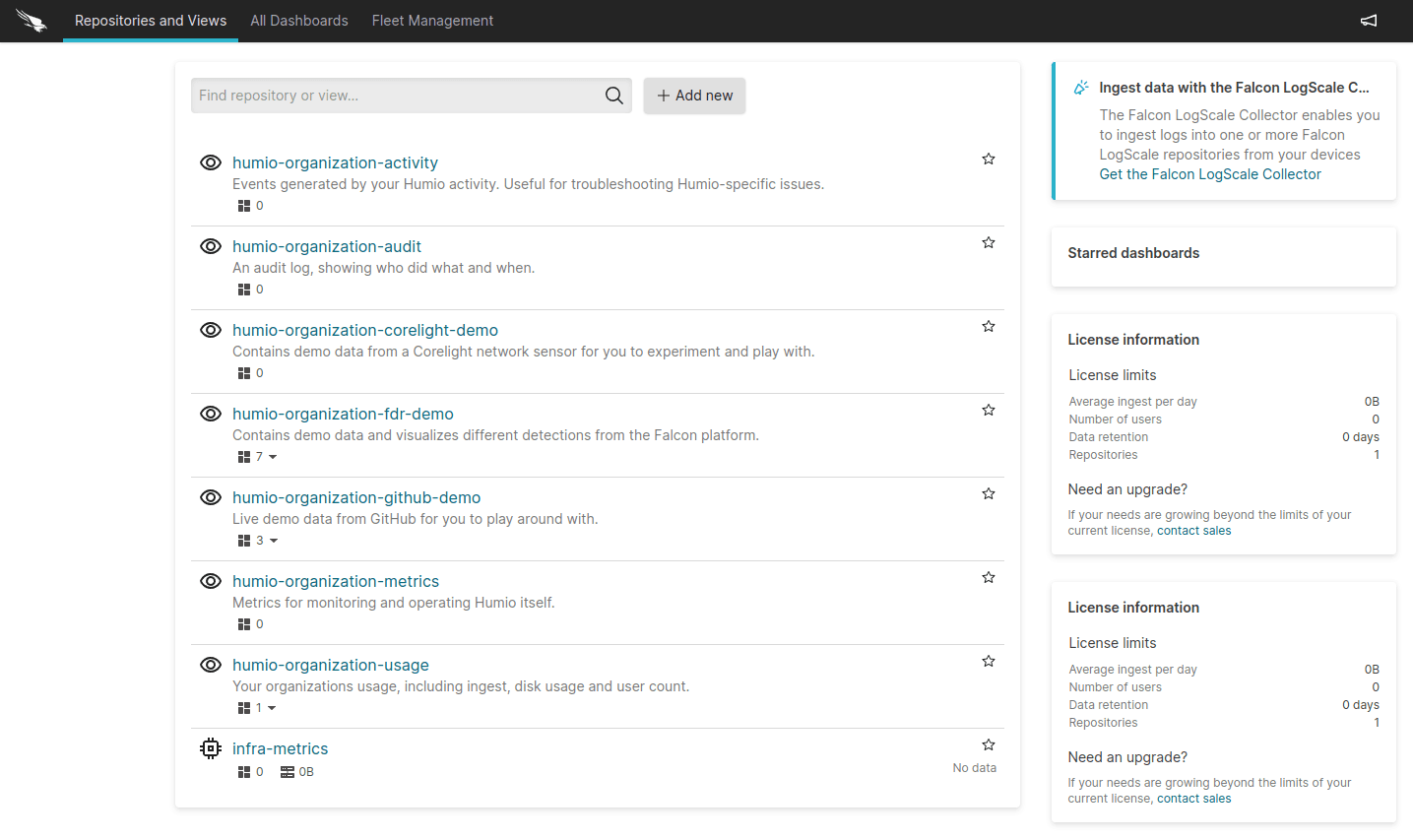Open the Fleet Management tab
The image size is (1413, 840).
(432, 21)
